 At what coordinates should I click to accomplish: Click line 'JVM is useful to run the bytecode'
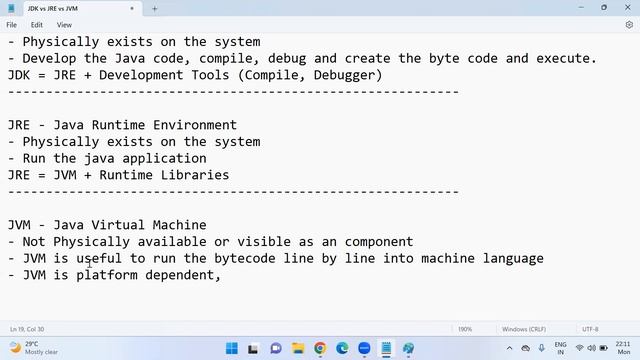click(x=276, y=258)
